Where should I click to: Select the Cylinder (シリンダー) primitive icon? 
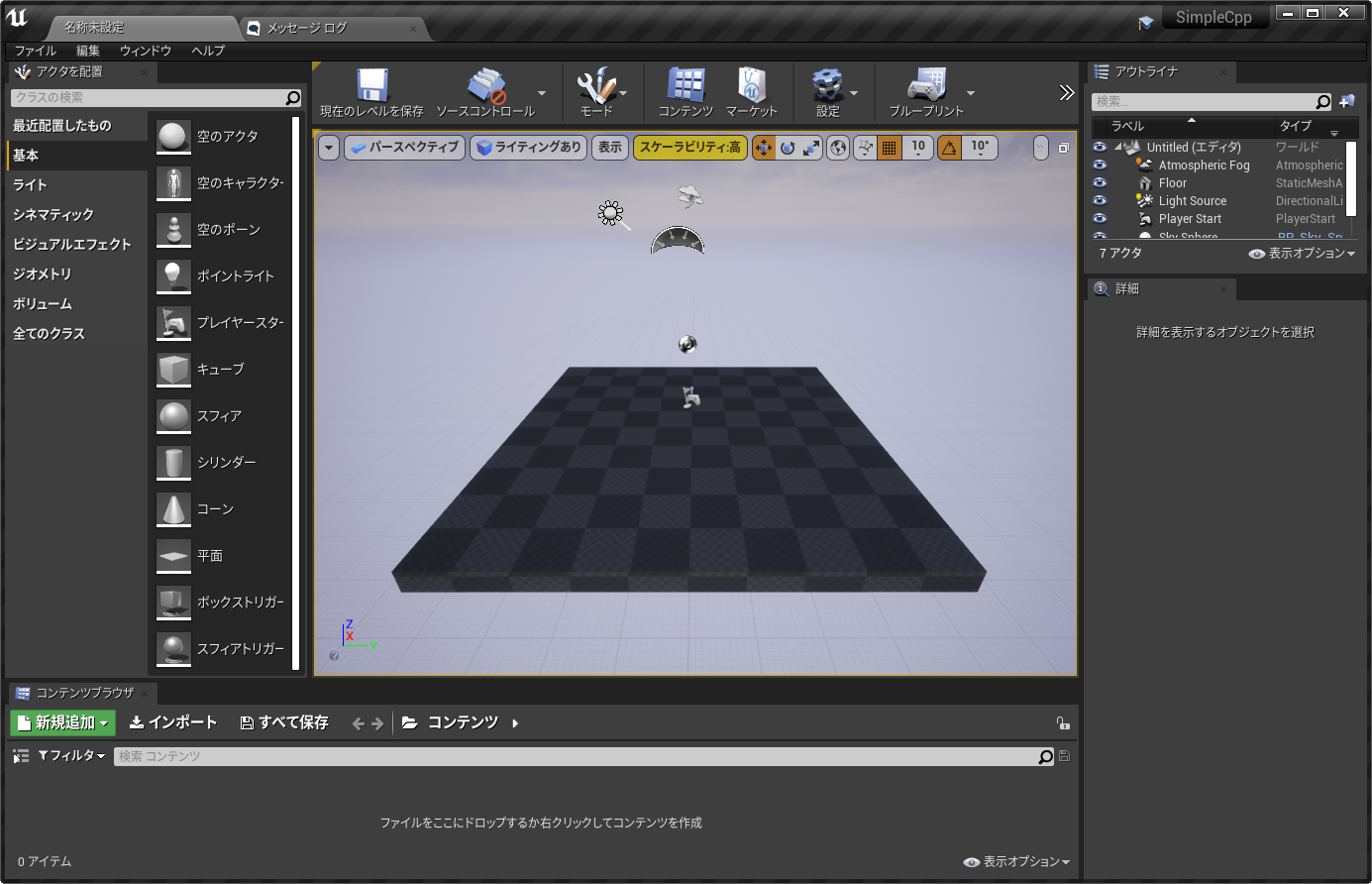(x=173, y=463)
